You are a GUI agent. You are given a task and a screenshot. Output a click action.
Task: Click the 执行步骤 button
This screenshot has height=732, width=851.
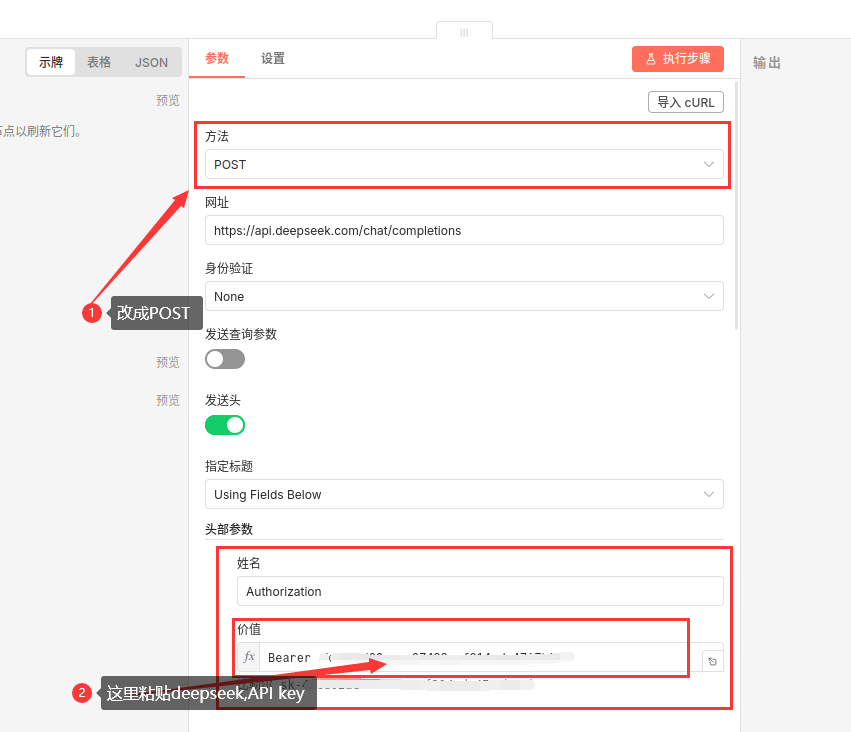coord(677,59)
